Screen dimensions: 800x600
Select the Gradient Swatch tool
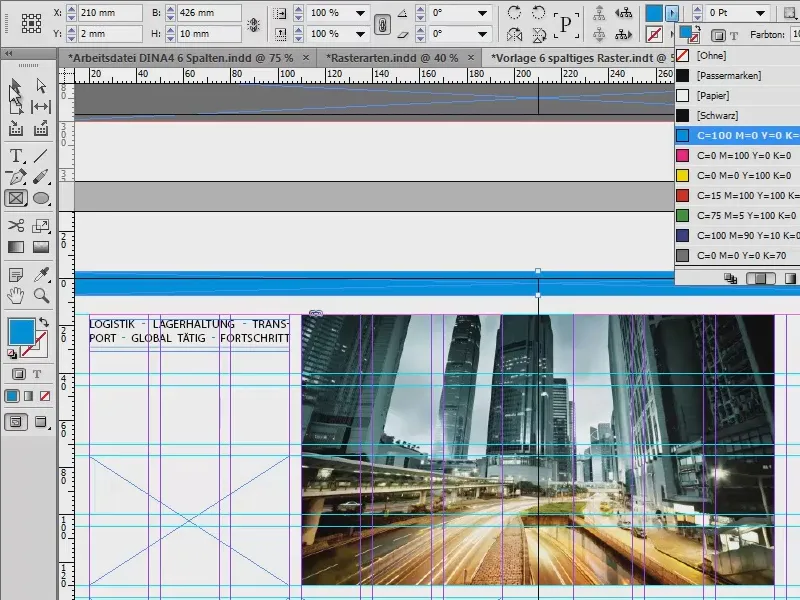(x=16, y=247)
